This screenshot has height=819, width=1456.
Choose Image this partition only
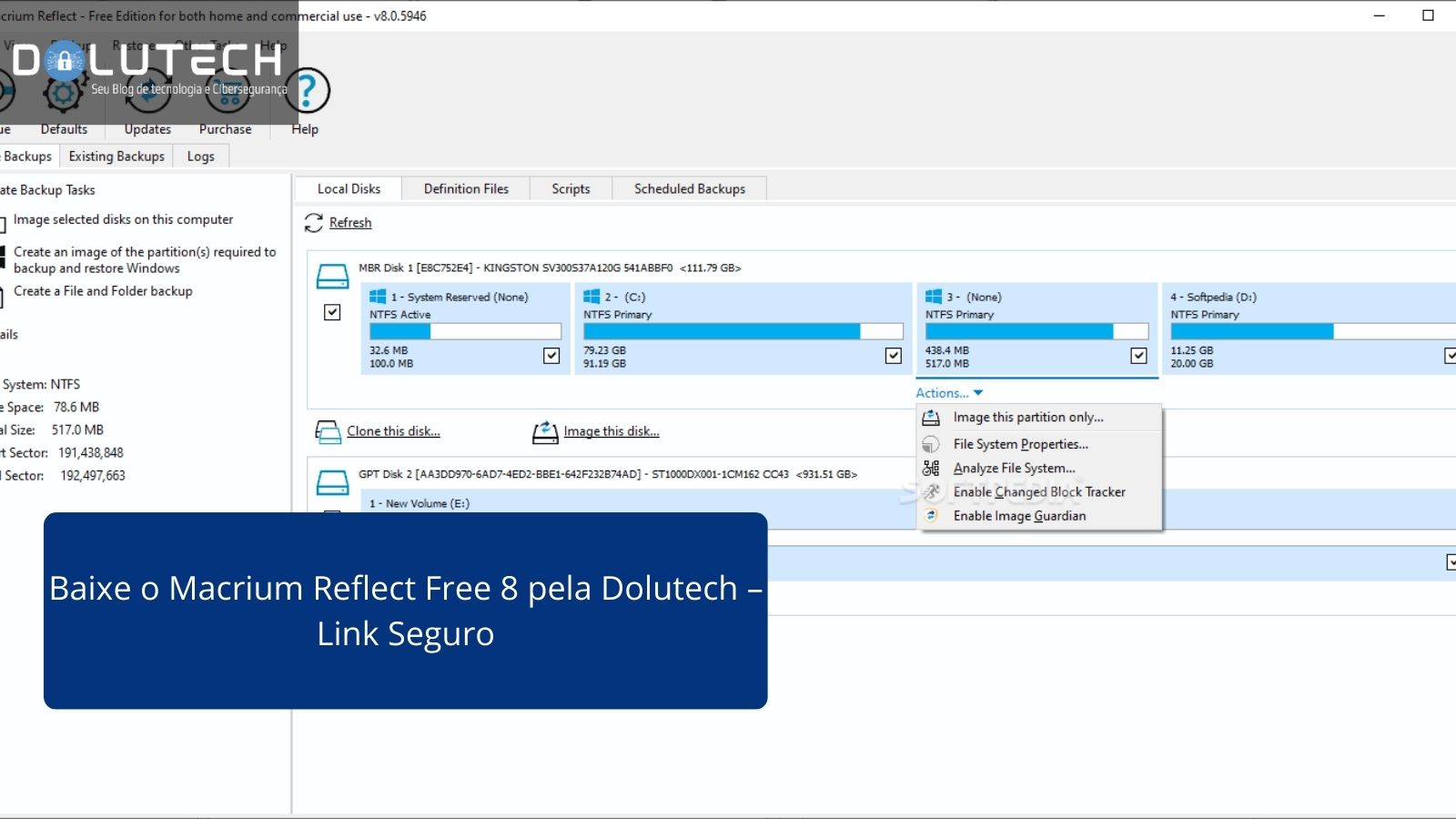tap(1040, 418)
